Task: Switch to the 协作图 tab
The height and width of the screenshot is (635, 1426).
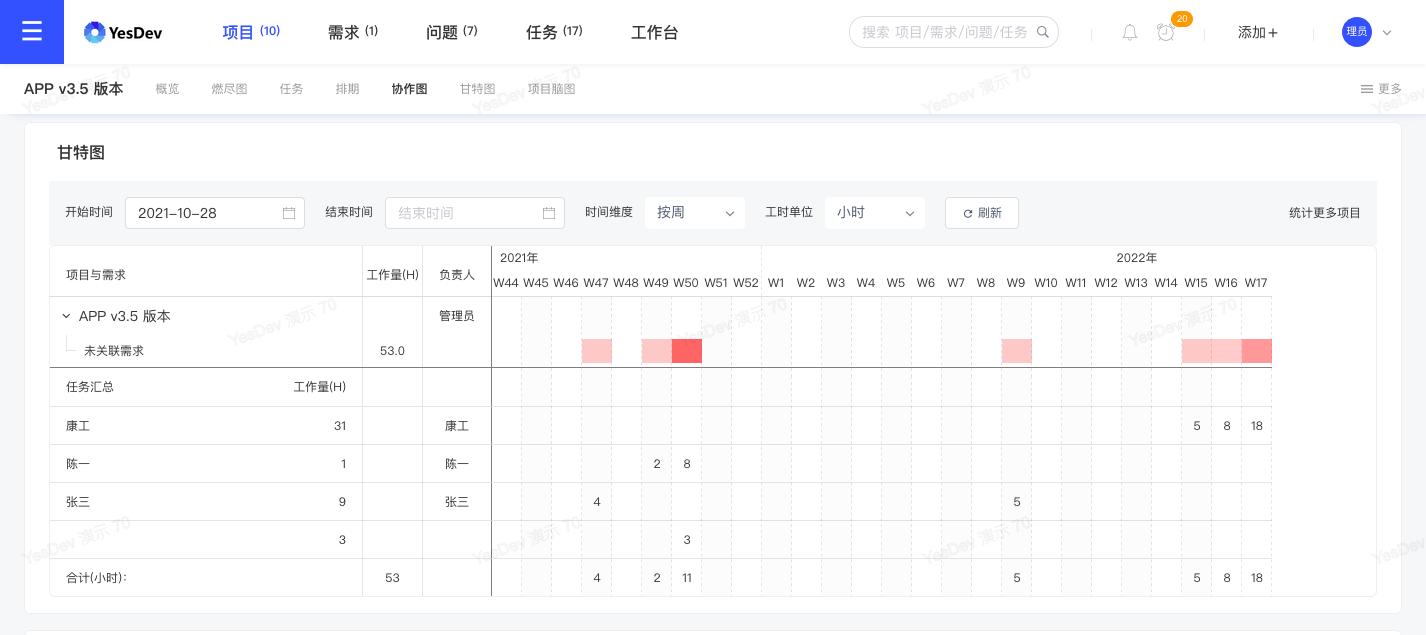Action: pyautogui.click(x=409, y=89)
